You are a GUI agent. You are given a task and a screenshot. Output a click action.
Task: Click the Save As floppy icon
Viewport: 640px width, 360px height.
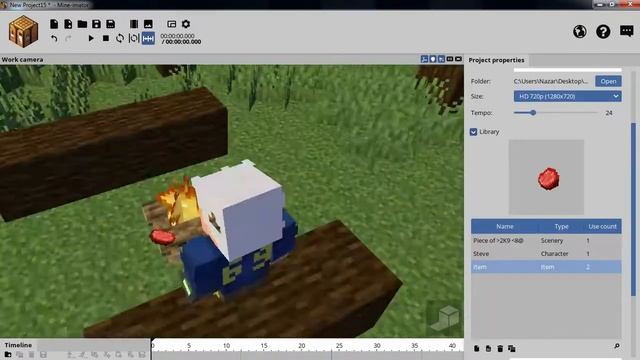coord(111,24)
